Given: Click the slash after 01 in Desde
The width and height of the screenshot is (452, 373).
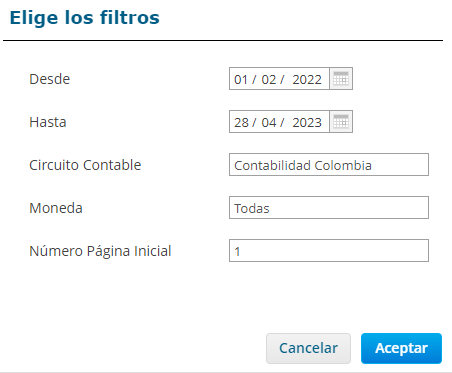Looking at the screenshot, I should [254, 79].
